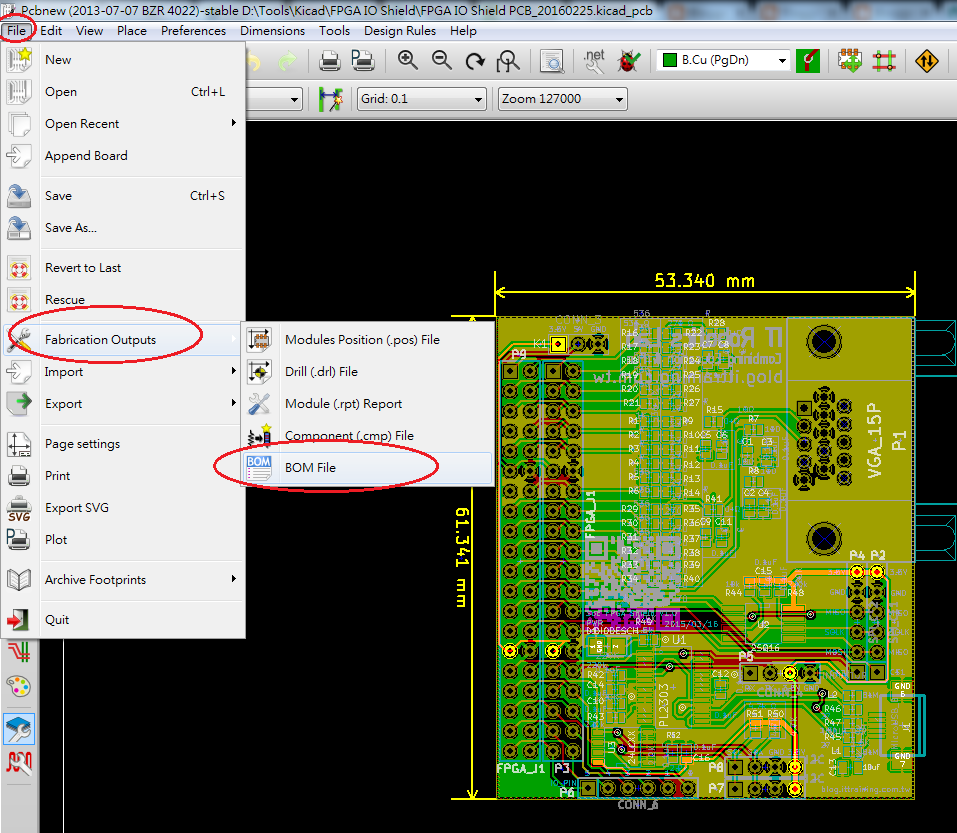The width and height of the screenshot is (957, 833).
Task: Select Drill (.drl) File
Action: pyautogui.click(x=368, y=372)
